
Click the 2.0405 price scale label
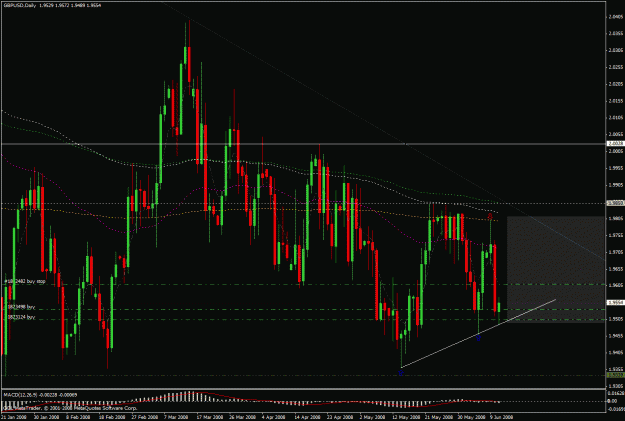tap(616, 17)
